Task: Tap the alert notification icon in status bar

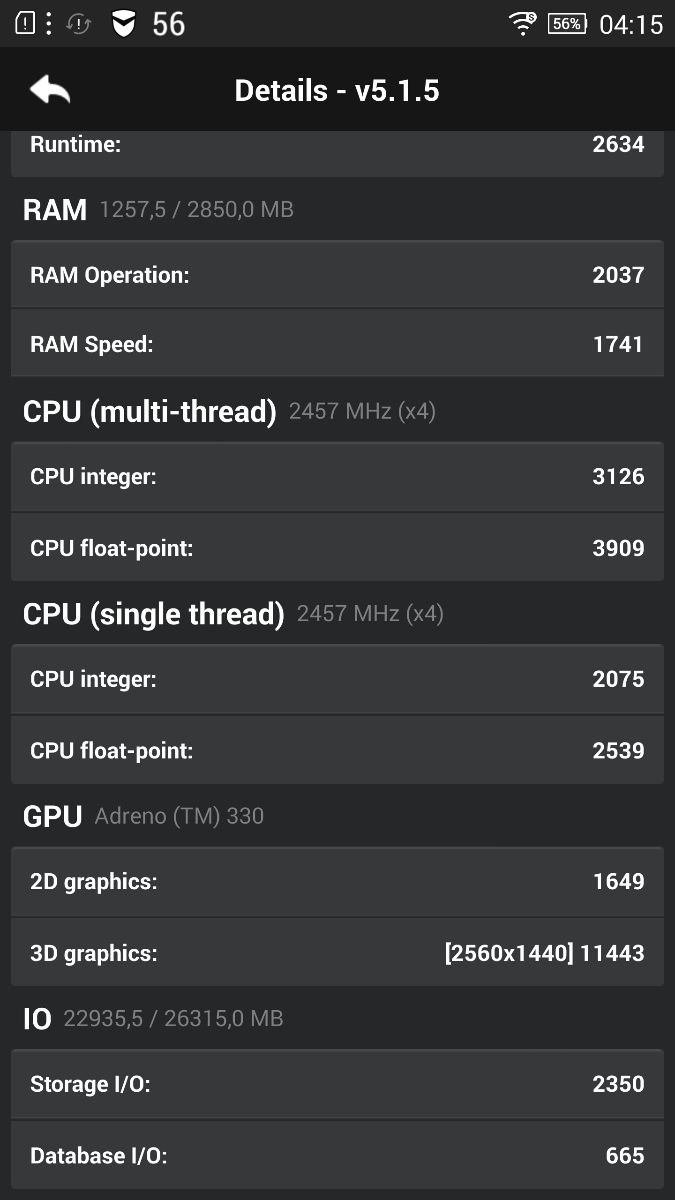Action: (x=24, y=24)
